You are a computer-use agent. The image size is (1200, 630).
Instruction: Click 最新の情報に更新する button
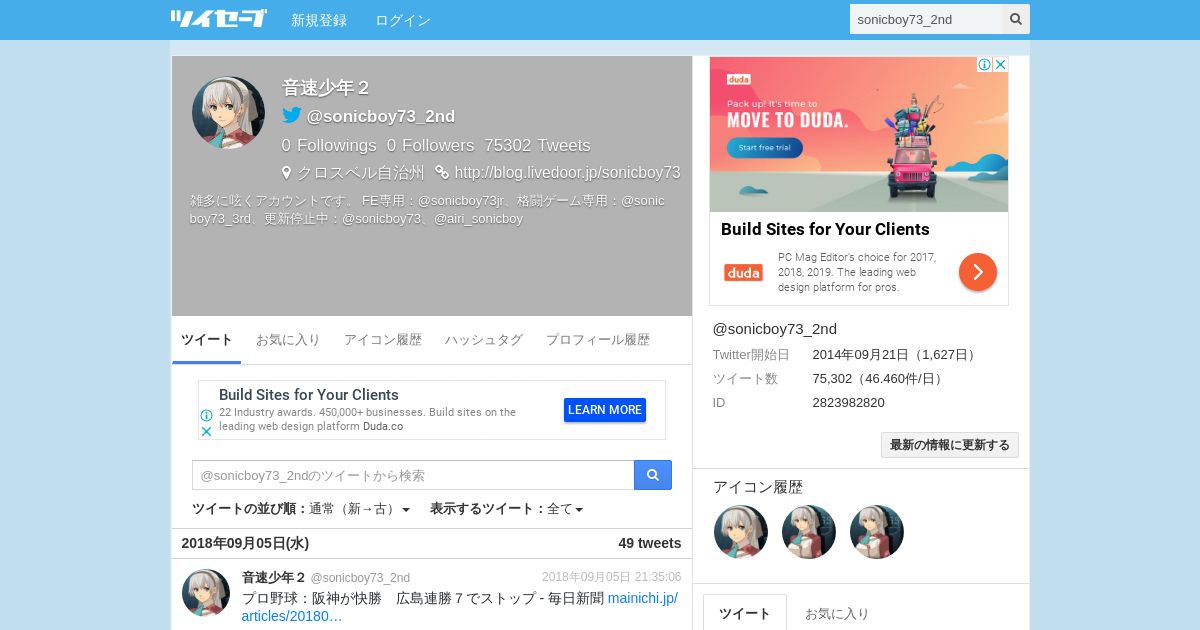pyautogui.click(x=950, y=445)
